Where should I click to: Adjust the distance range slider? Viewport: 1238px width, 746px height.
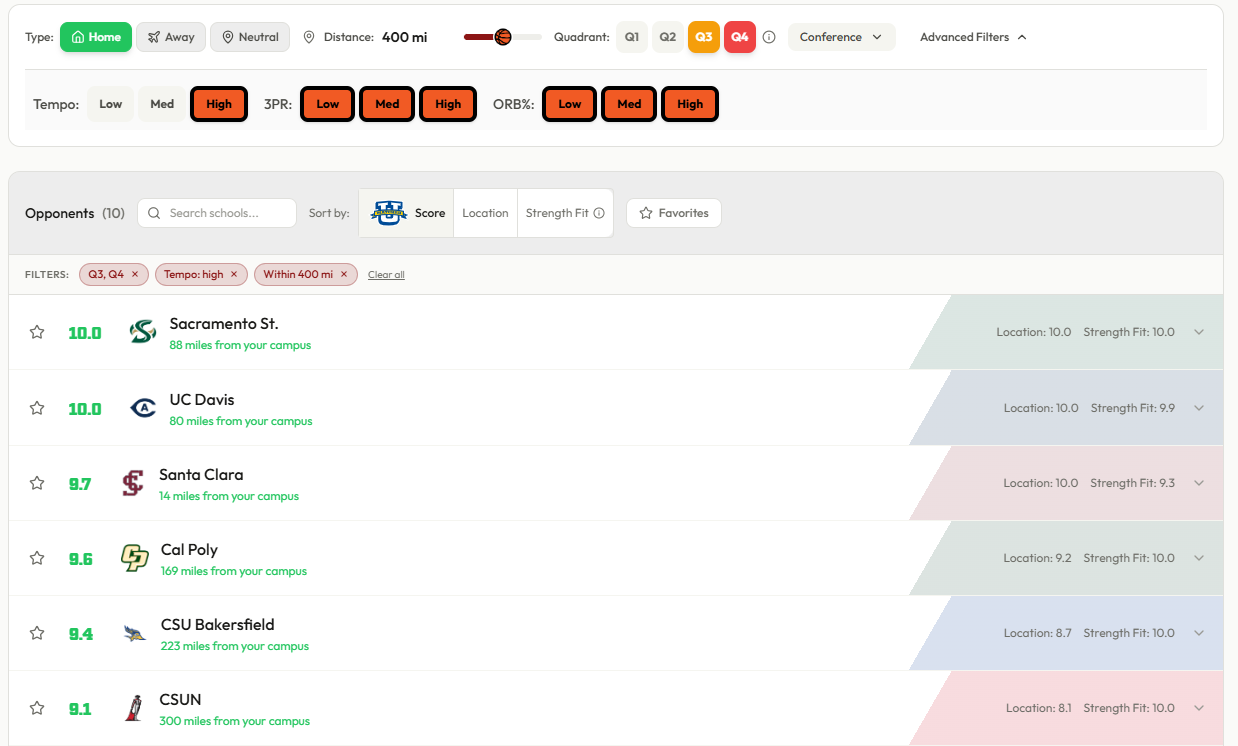point(505,36)
